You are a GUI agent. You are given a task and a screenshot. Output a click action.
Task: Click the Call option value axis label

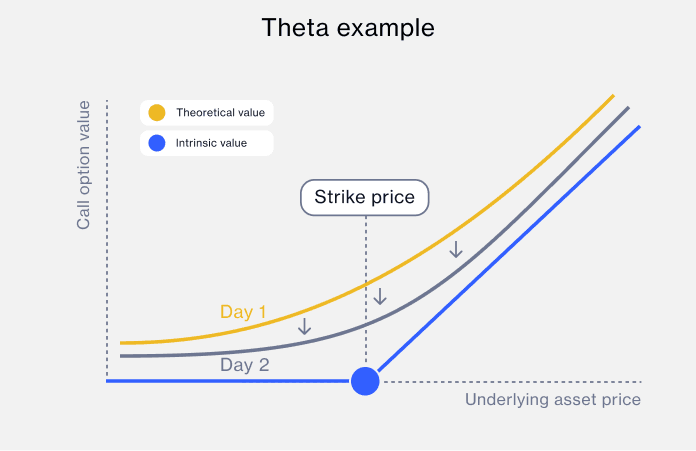(x=84, y=165)
